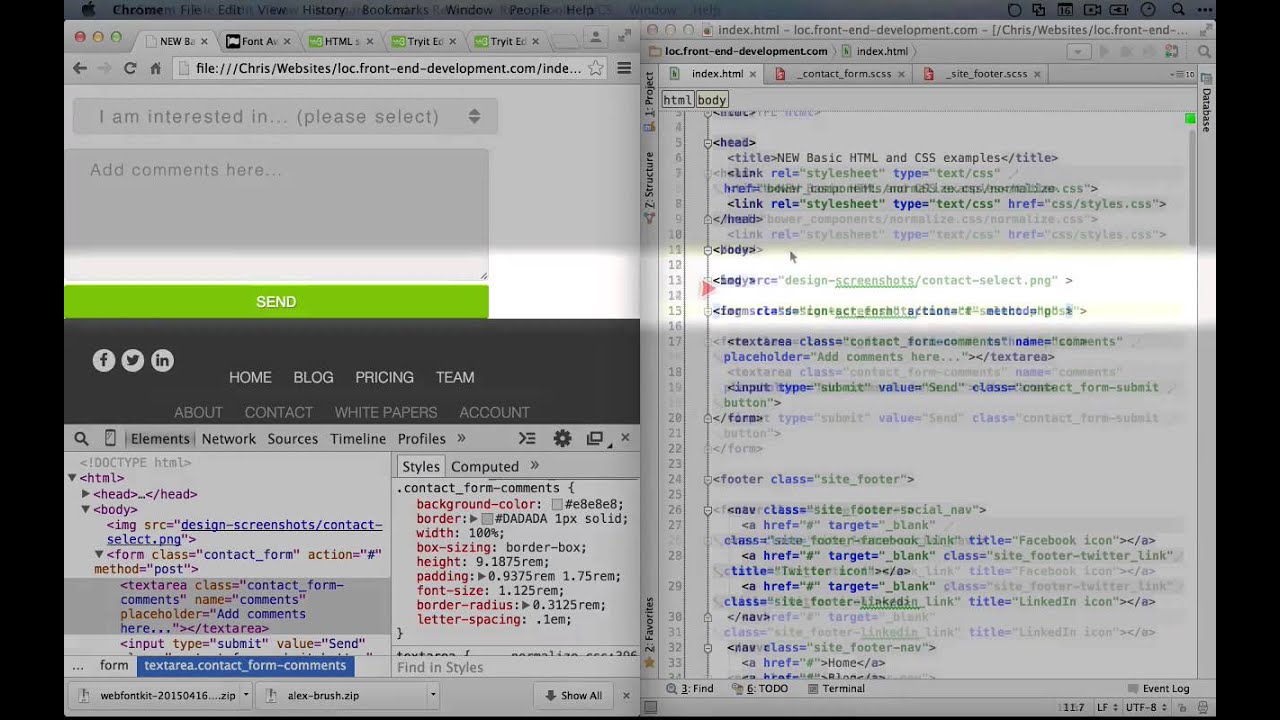Viewport: 1280px width, 720px height.
Task: Open DevTools settings gear
Action: [x=563, y=438]
